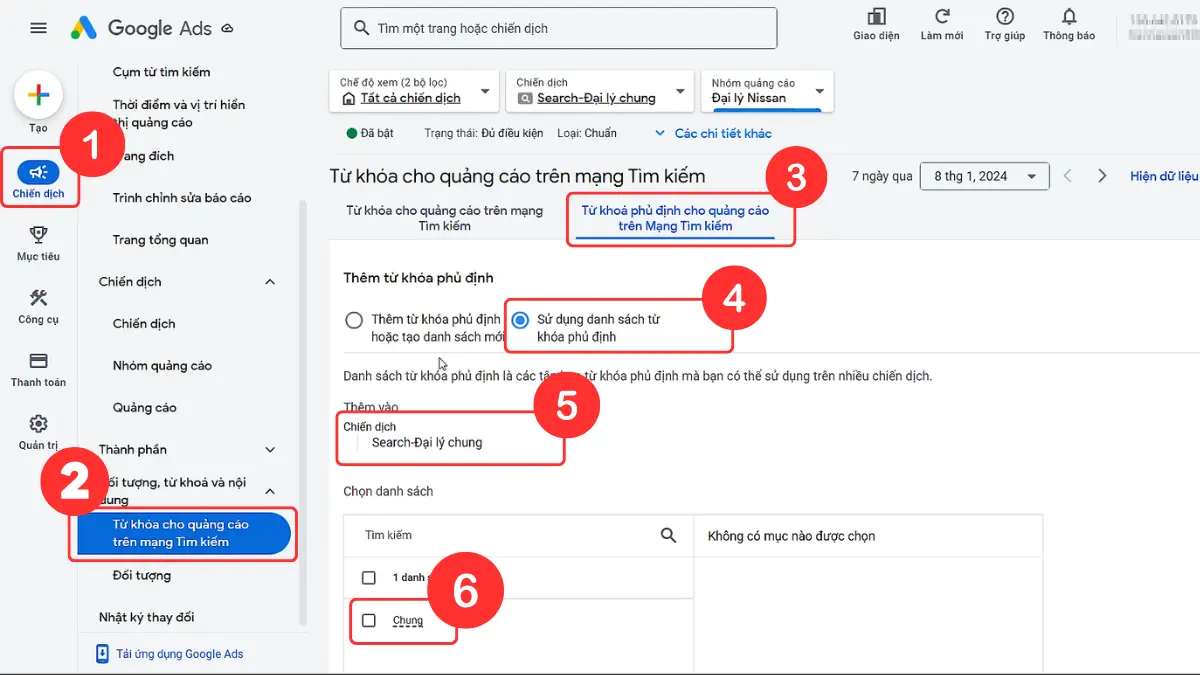This screenshot has width=1200, height=675.
Task: Collapse the Chiến dịch sidebar section
Action: [269, 282]
